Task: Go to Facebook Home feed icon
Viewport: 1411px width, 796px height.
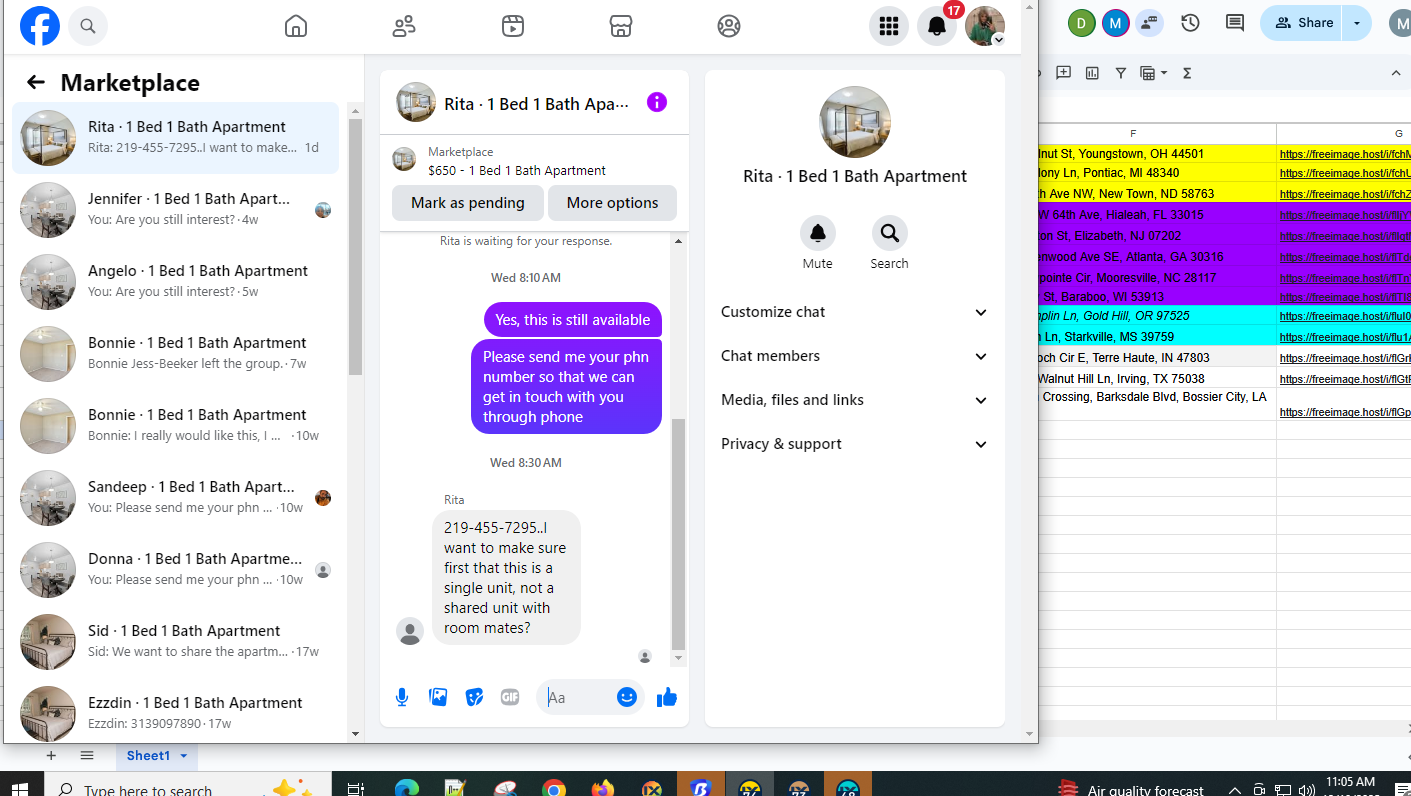Action: coord(296,26)
